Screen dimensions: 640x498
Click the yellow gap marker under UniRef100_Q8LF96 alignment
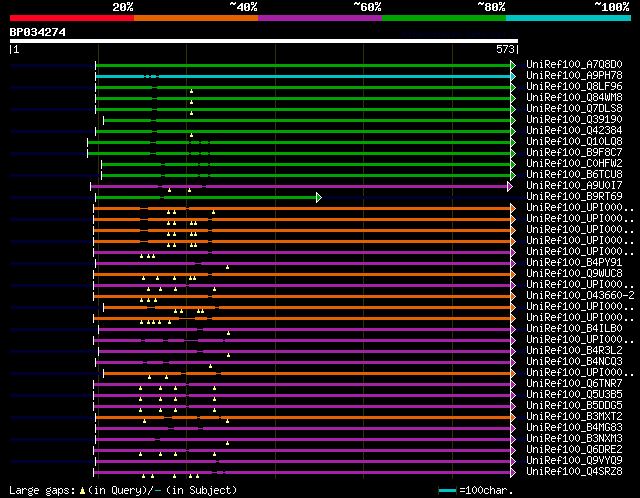tap(191, 91)
